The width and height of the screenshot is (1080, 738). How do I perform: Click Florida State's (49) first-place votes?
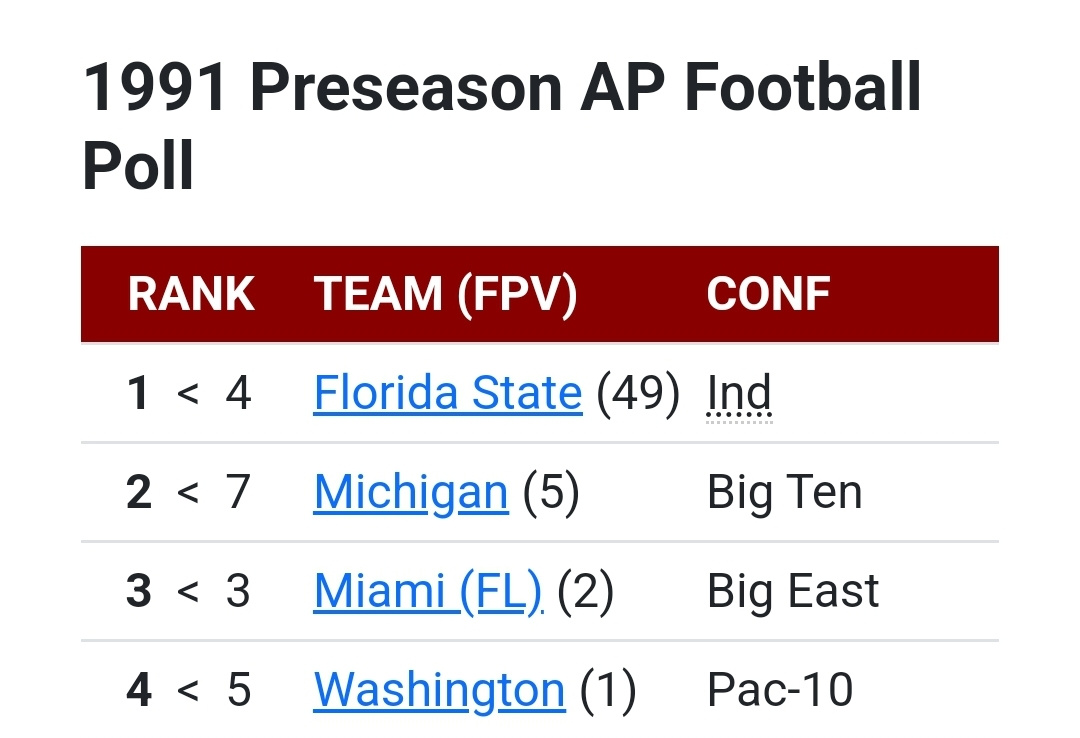click(x=638, y=393)
